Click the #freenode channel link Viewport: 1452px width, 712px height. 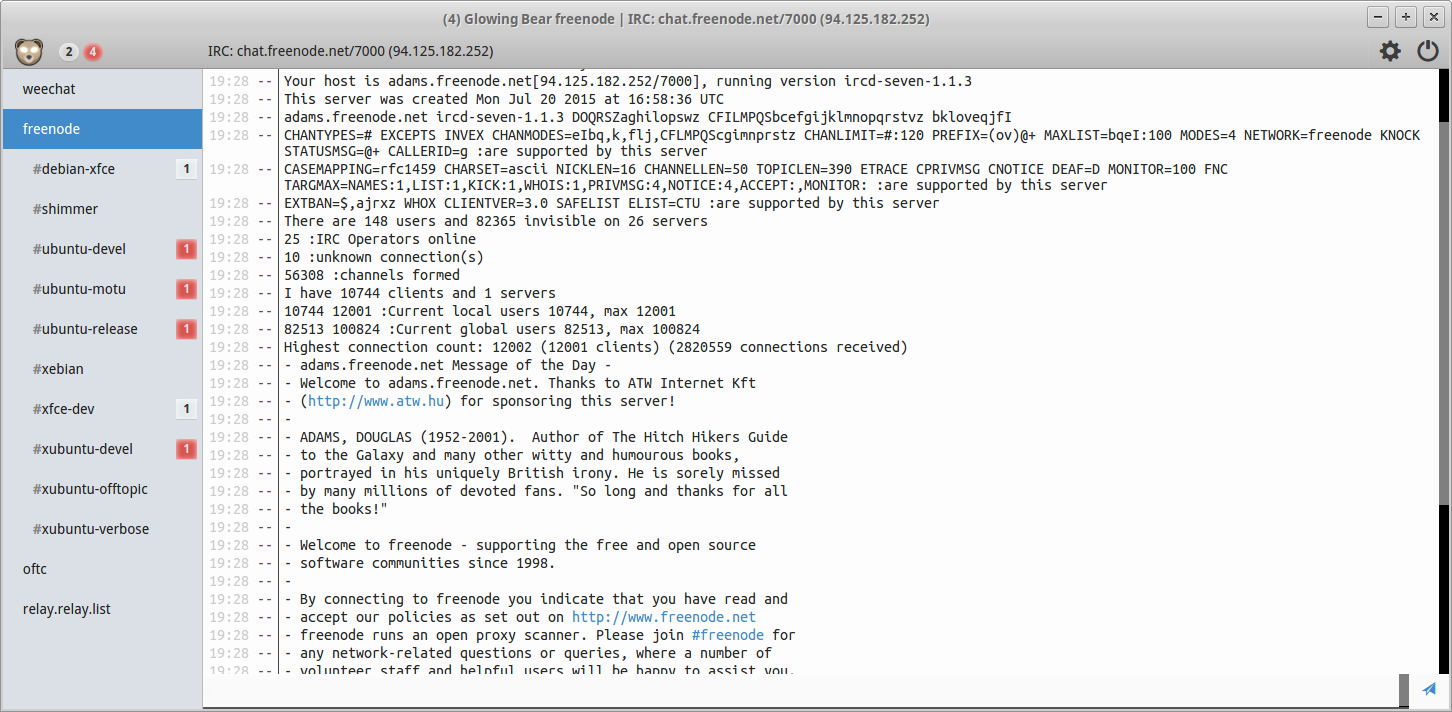coord(727,635)
